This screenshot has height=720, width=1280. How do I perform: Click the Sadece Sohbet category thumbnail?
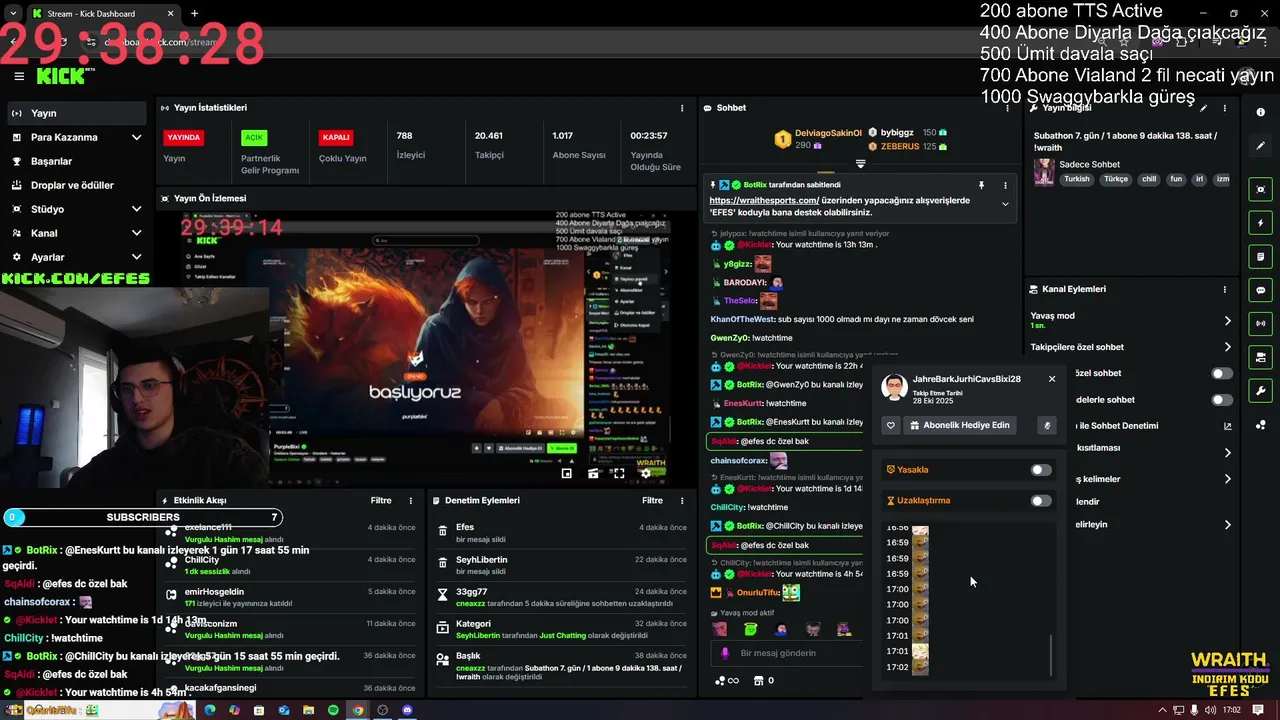(x=1044, y=171)
